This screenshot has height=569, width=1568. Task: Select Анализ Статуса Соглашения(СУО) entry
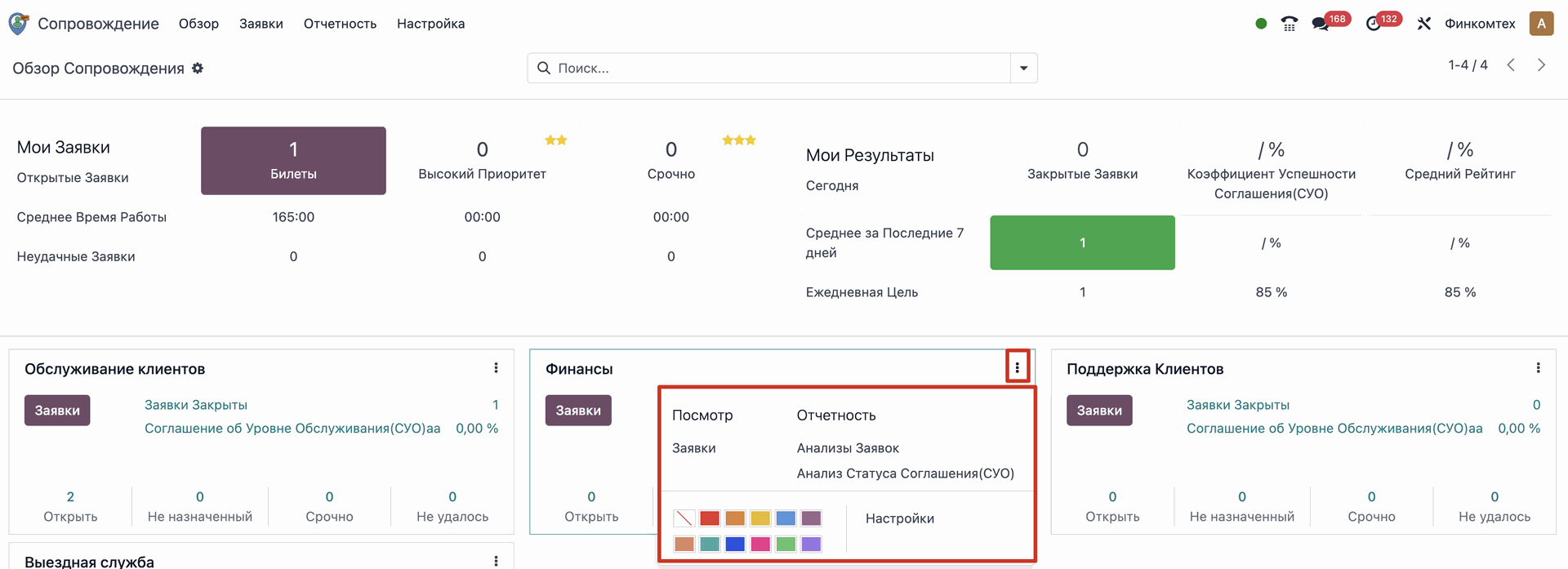pos(906,473)
